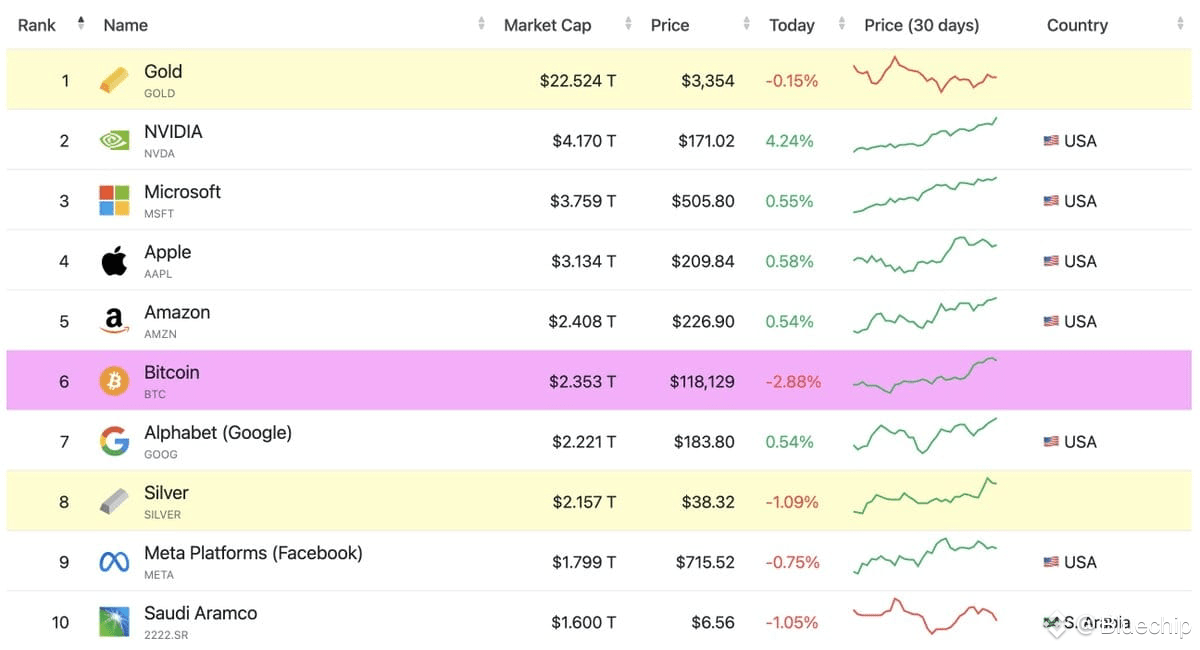
Task: Click the USA flag in Apple row
Action: (x=1051, y=261)
